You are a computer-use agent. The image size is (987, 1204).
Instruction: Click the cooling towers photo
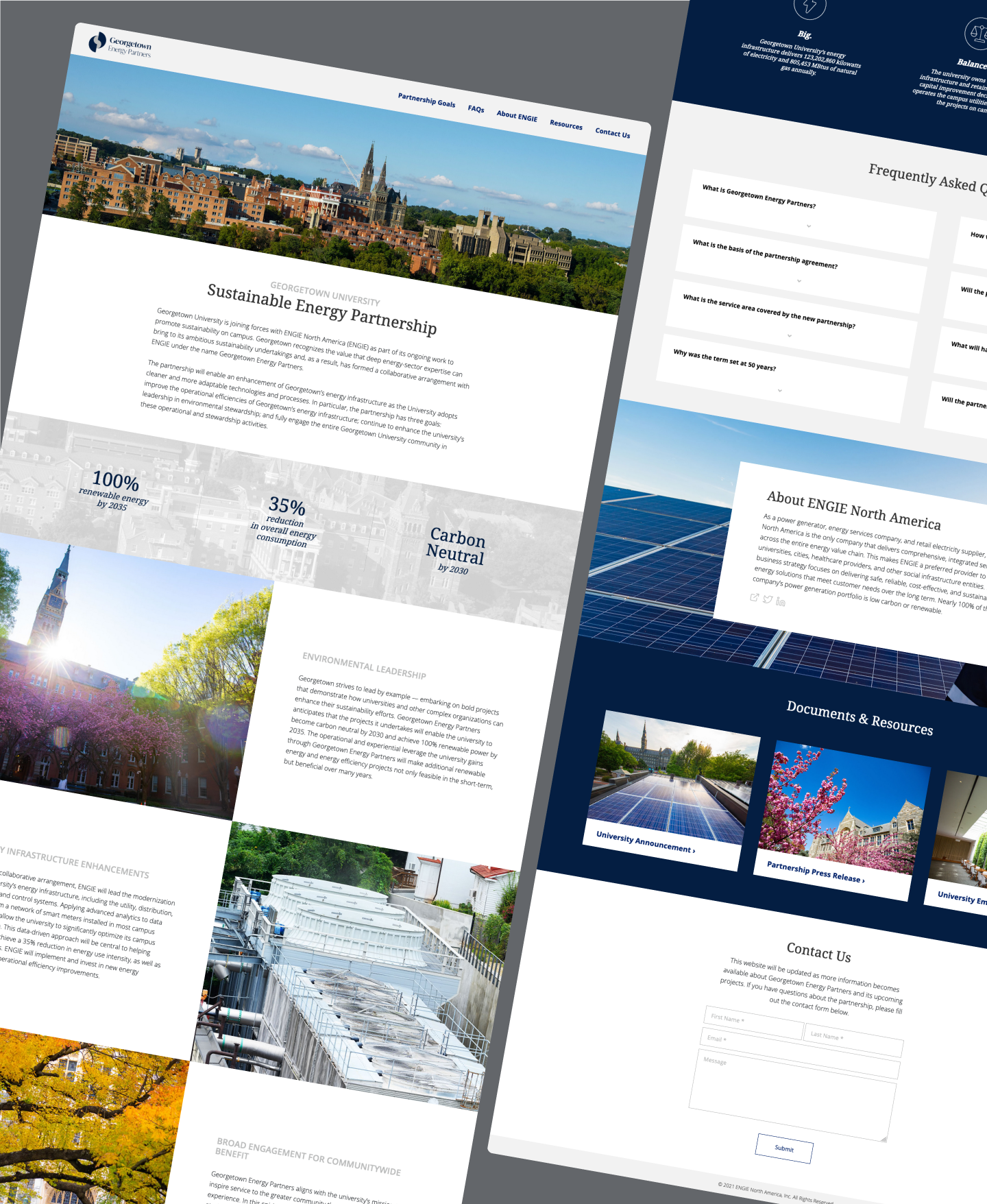coord(356,967)
